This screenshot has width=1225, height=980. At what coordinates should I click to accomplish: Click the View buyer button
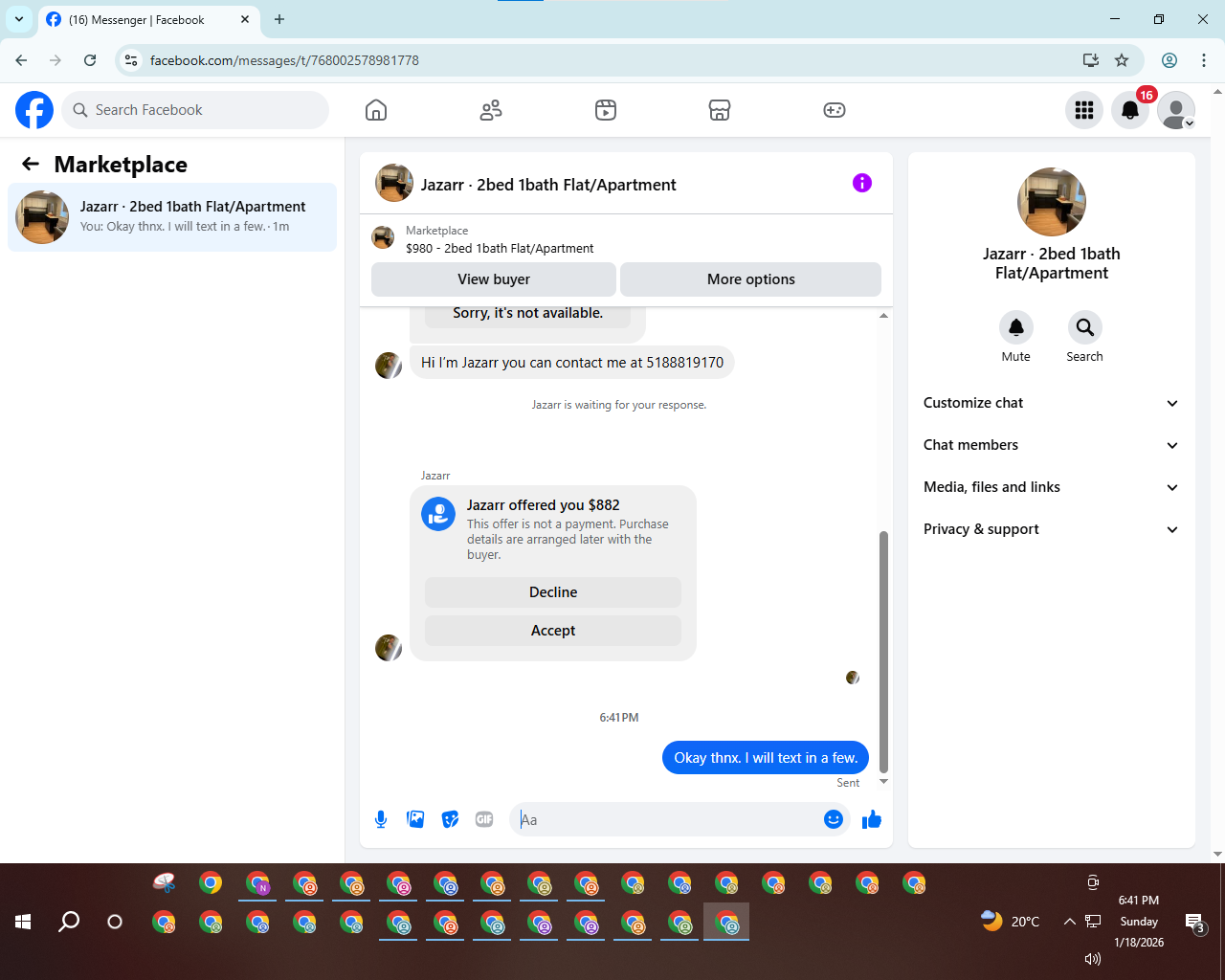[494, 279]
